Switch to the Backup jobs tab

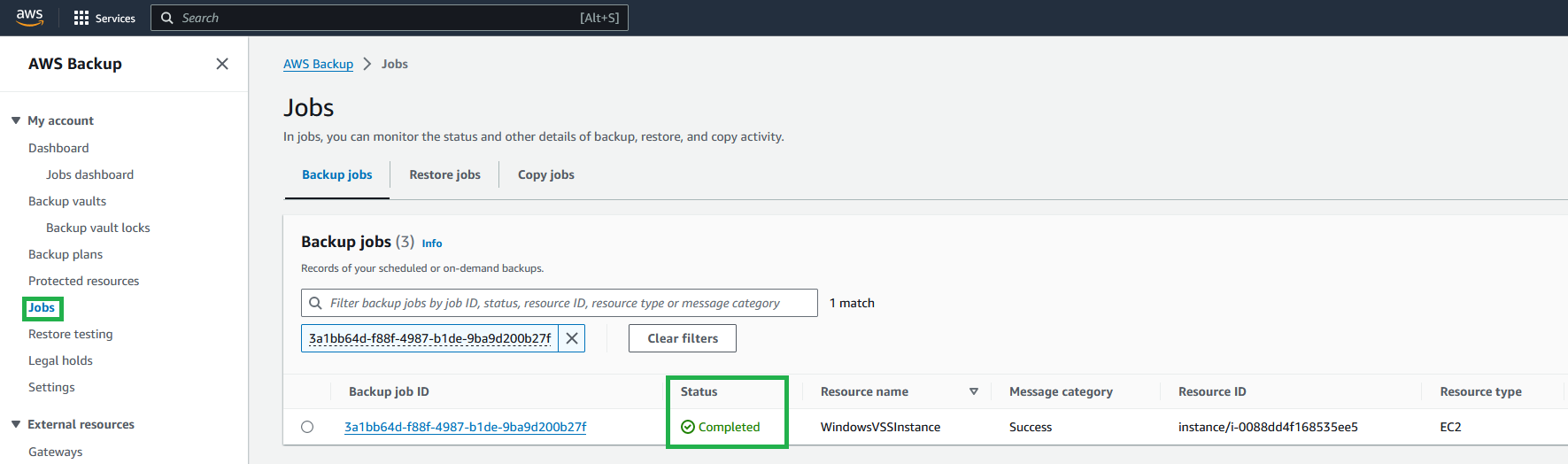pos(337,174)
